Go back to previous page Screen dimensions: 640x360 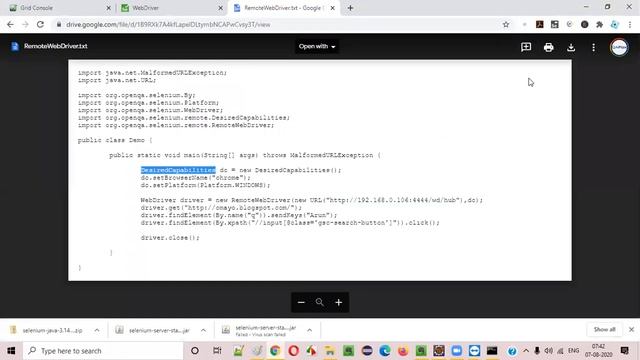tap(10, 24)
